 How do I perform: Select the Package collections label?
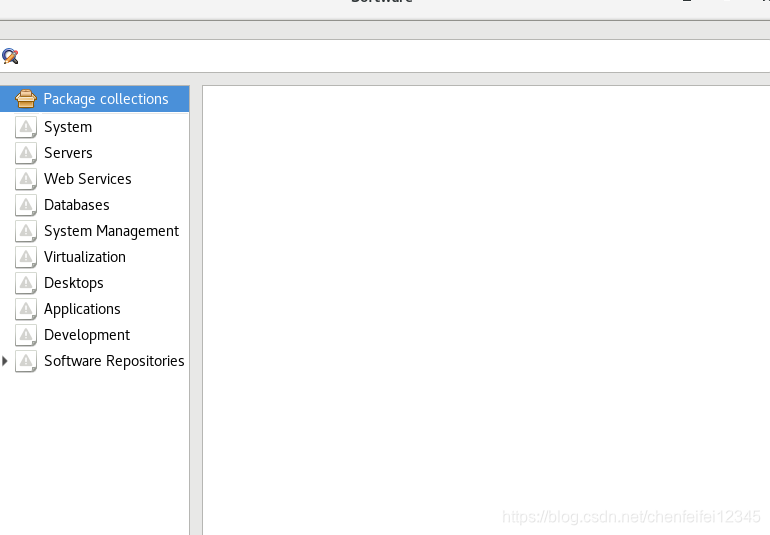click(106, 99)
